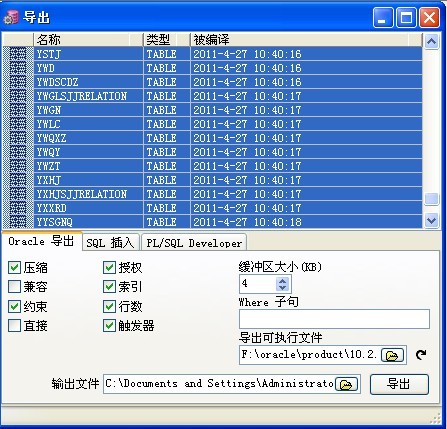
Task: Click the export window title icon
Action: click(11, 17)
